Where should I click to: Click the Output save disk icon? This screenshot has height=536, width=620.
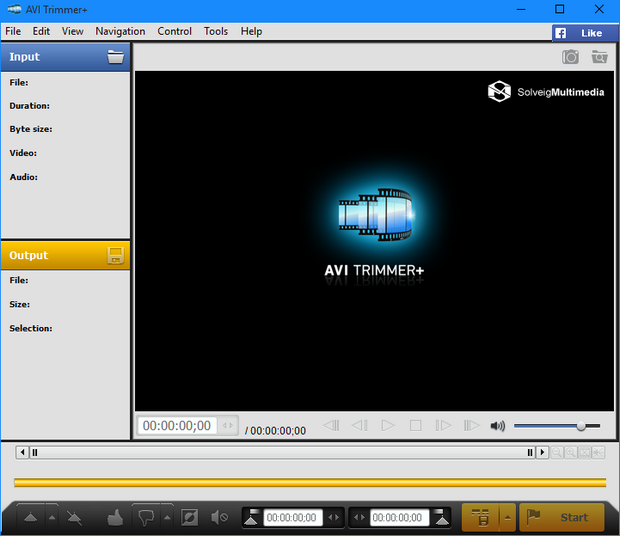(x=115, y=255)
